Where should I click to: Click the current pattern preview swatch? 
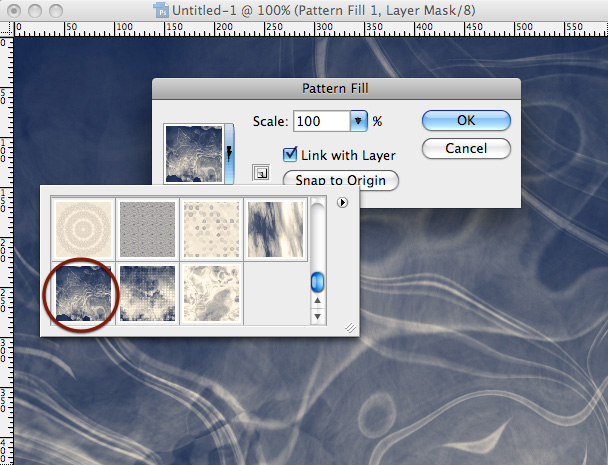pyautogui.click(x=194, y=154)
